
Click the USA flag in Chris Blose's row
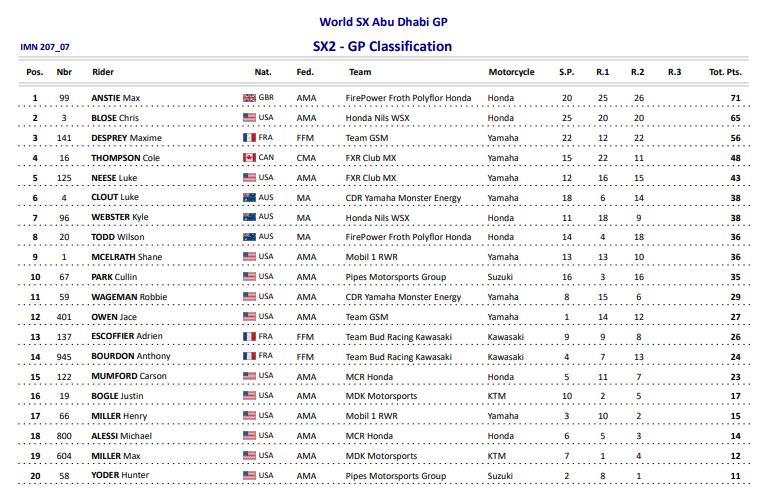250,118
